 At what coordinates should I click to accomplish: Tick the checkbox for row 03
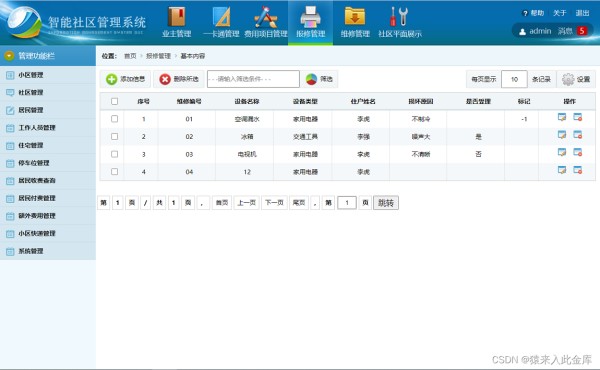(114, 154)
